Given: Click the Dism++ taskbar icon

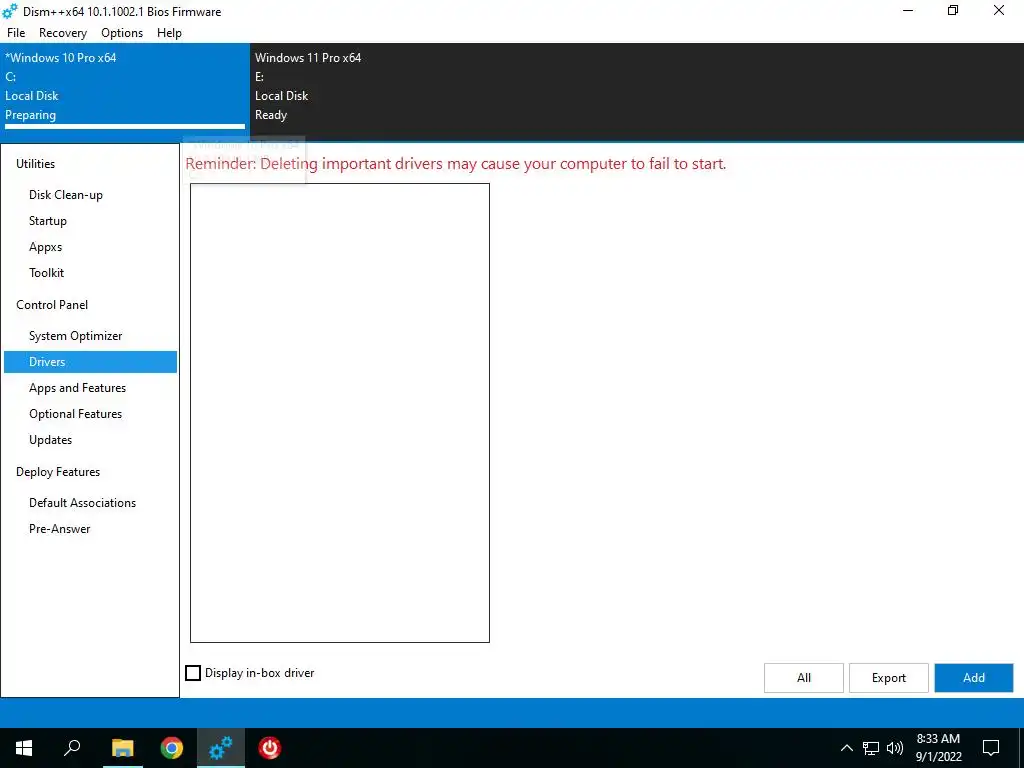Looking at the screenshot, I should pos(221,748).
